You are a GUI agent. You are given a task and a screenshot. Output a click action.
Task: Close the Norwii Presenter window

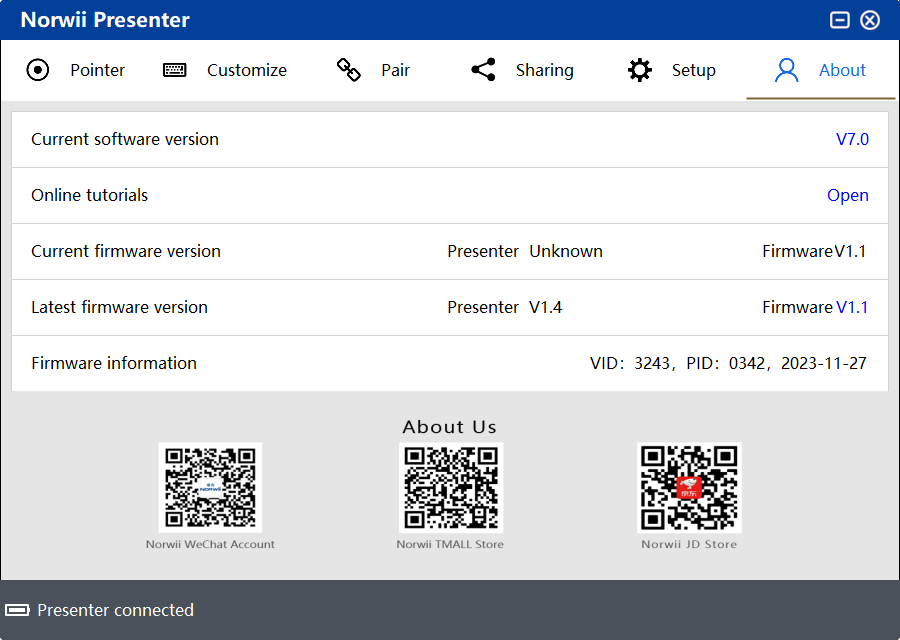870,20
